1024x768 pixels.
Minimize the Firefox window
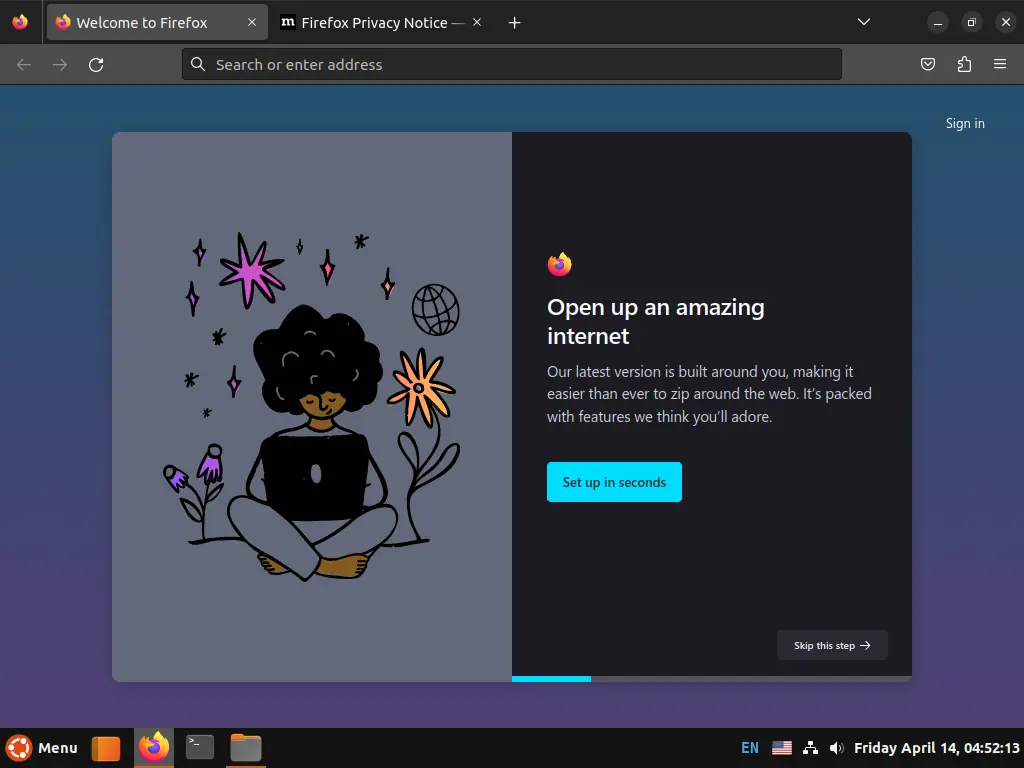(938, 22)
